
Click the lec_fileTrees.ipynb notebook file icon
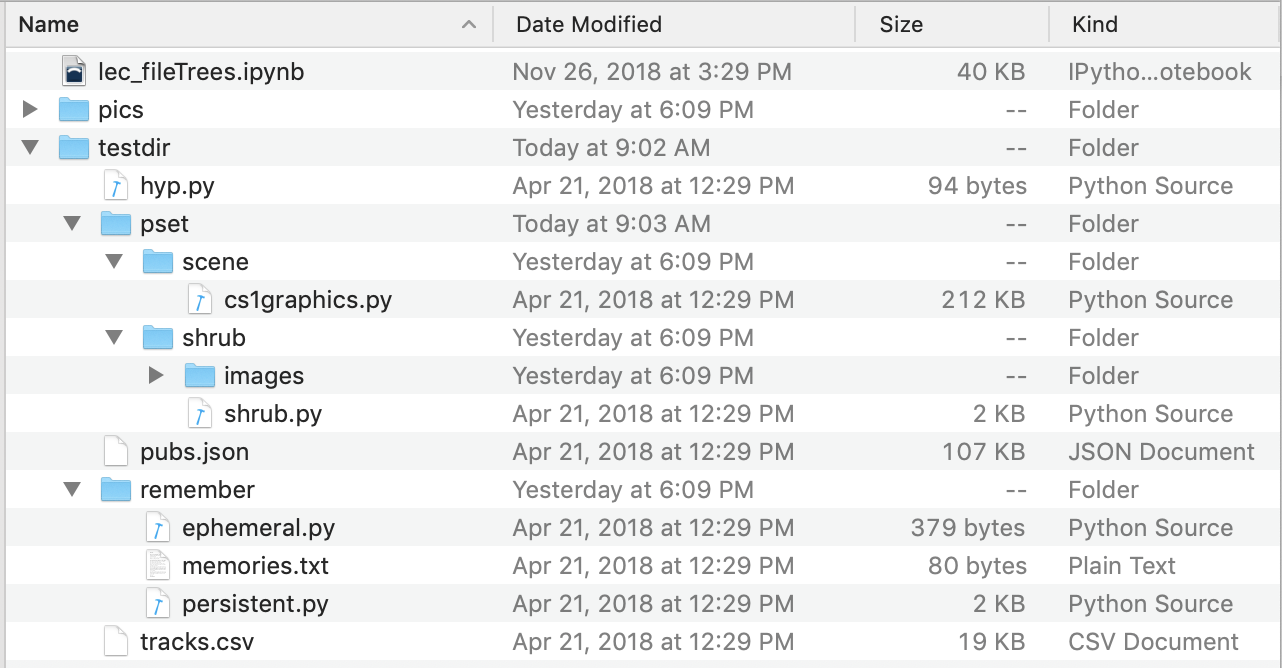pyautogui.click(x=74, y=72)
